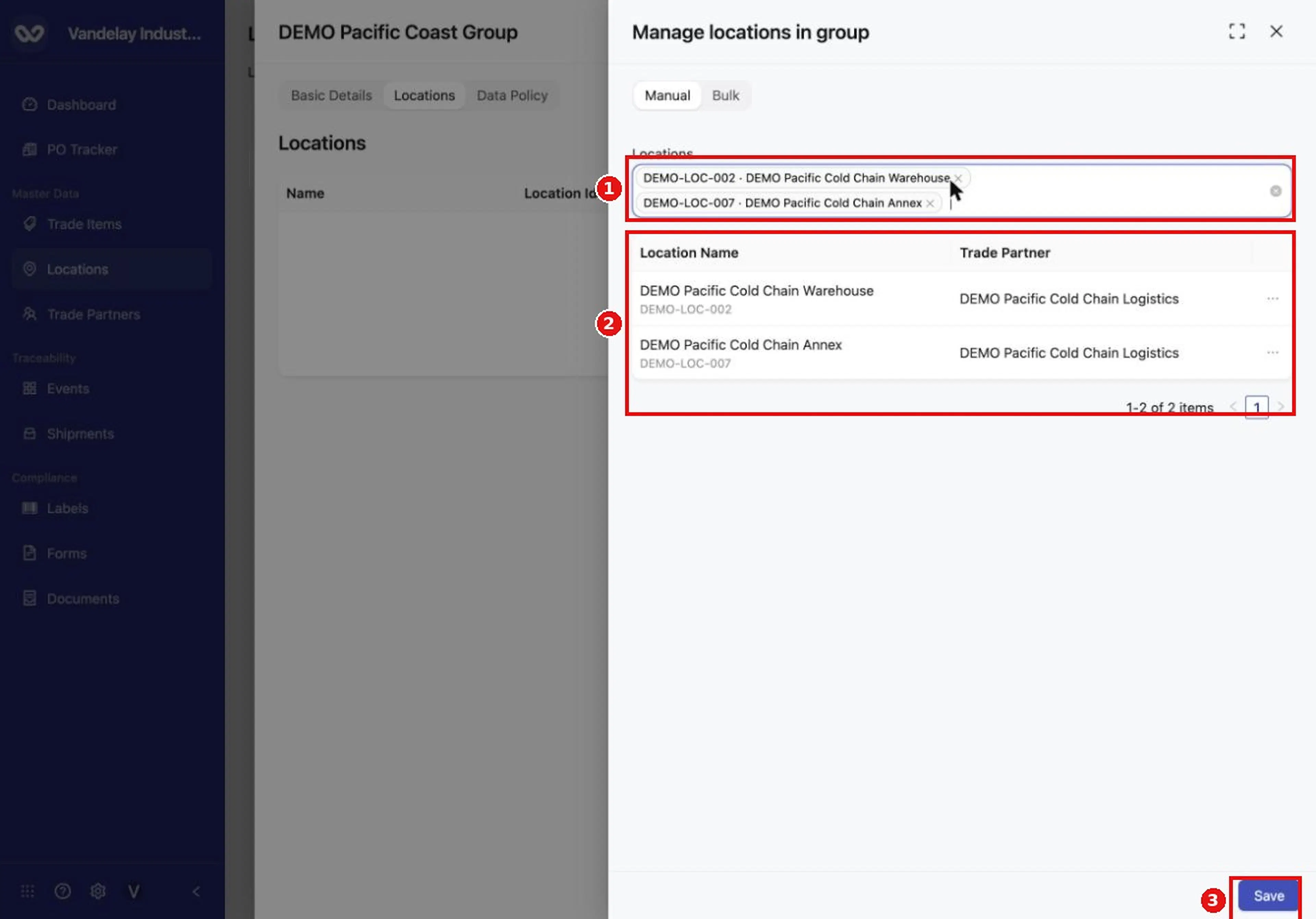Clear all selected locations

pyautogui.click(x=1275, y=191)
